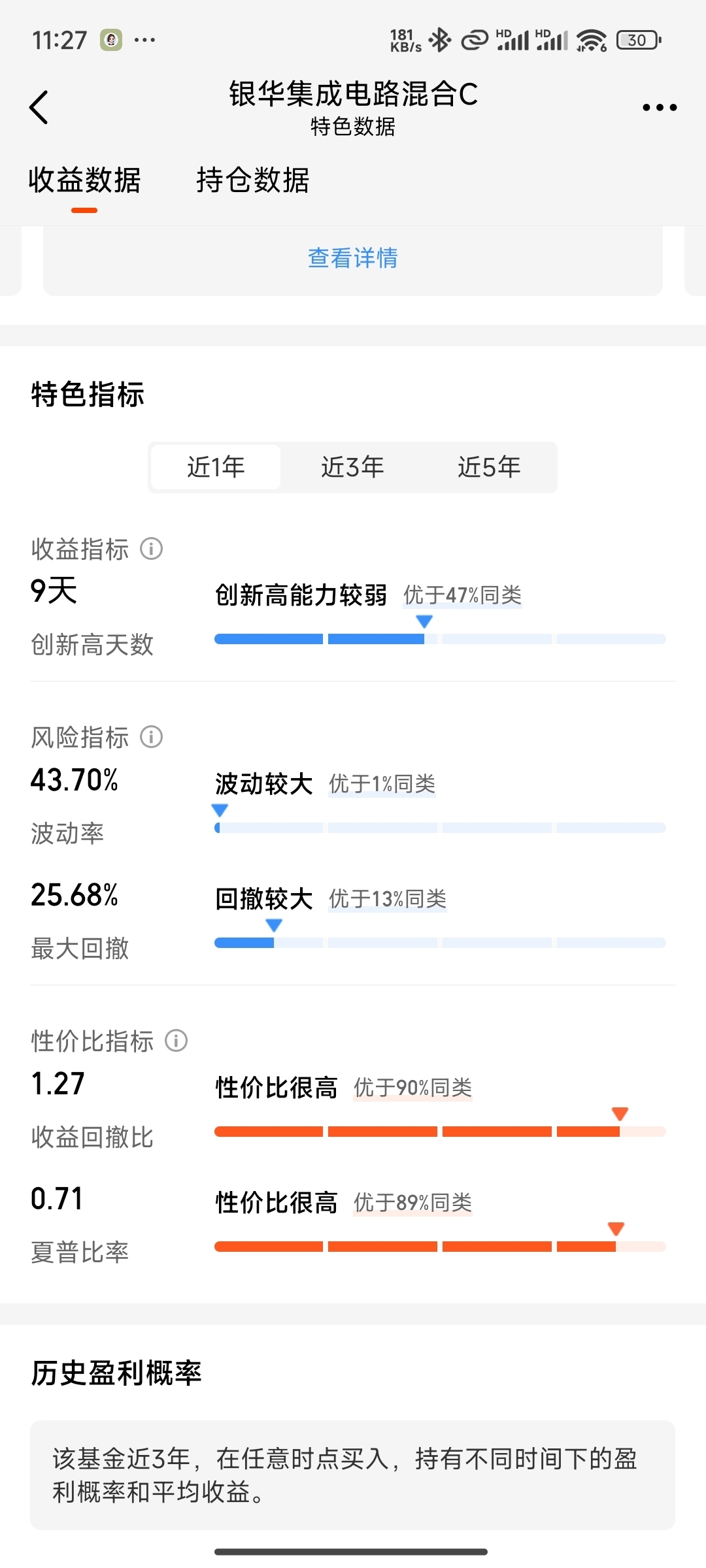
Task: Open the 查看详情 link
Action: tap(353, 258)
